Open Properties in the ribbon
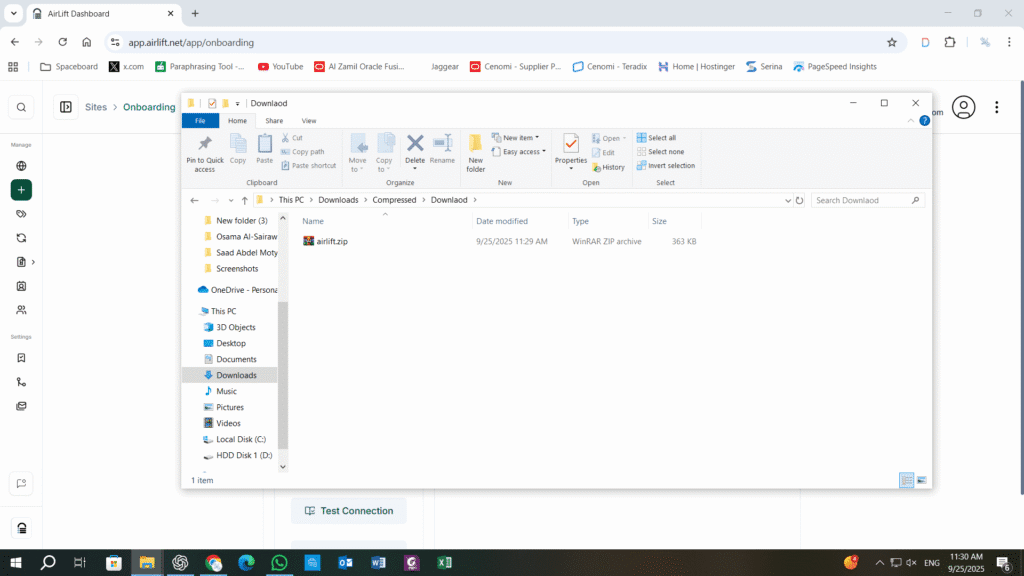Screen dimensions: 1024x576 click(x=571, y=152)
